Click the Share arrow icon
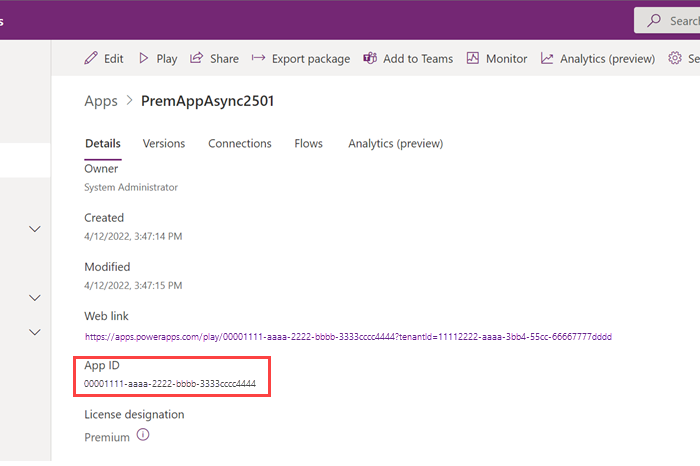This screenshot has height=466, width=700. (x=196, y=58)
